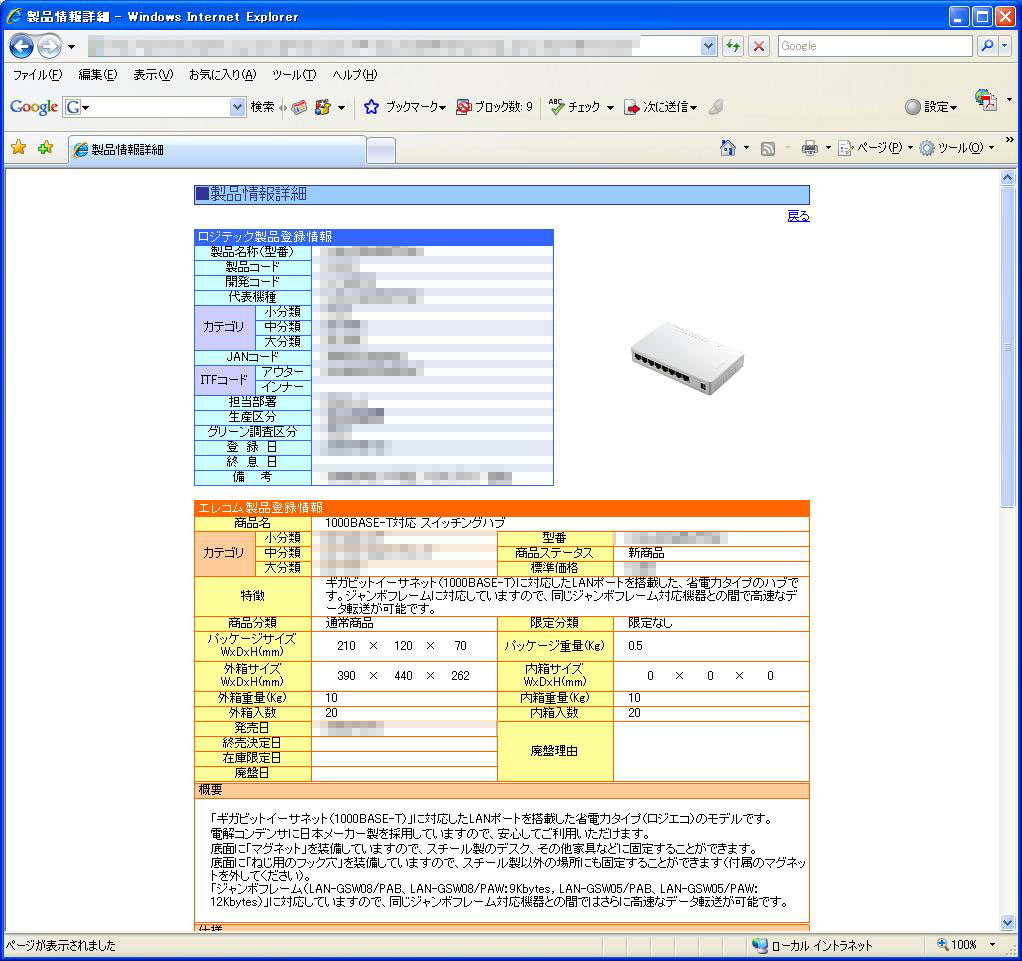Click the Internet Explorer icon in title bar

[x=14, y=16]
